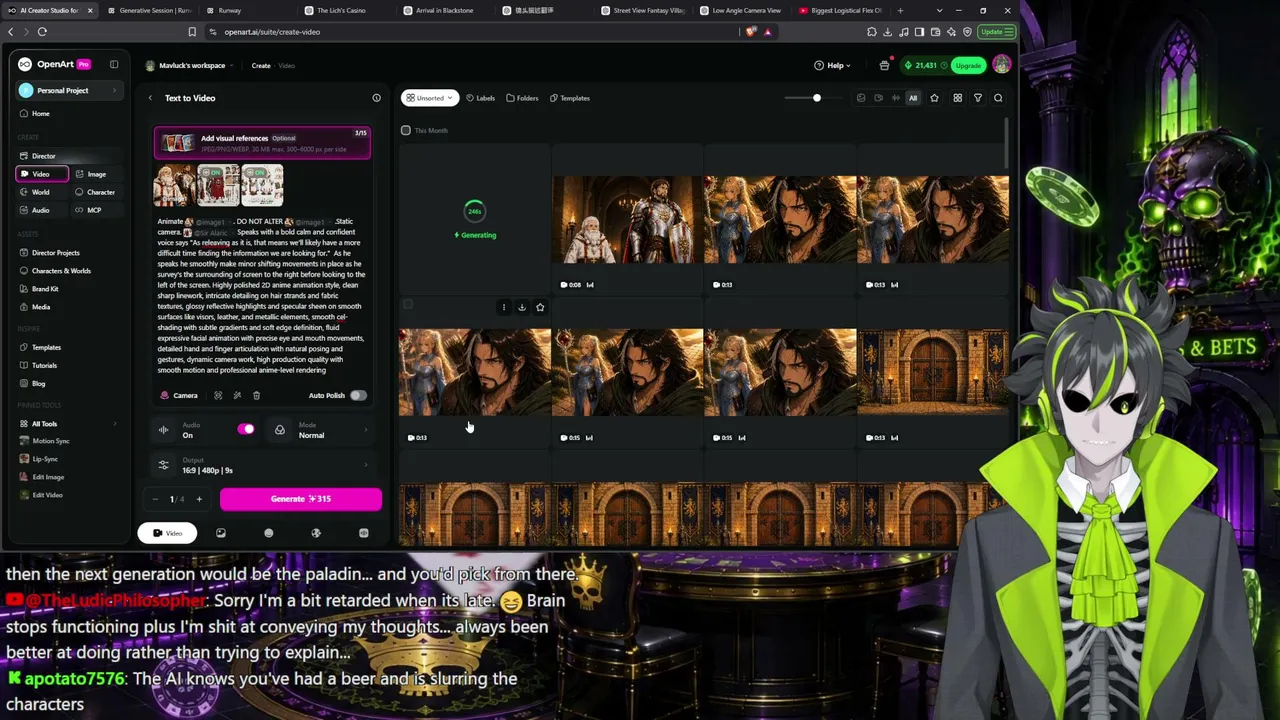1280x720 pixels.
Task: Open the Folders tab in gallery
Action: 522,98
